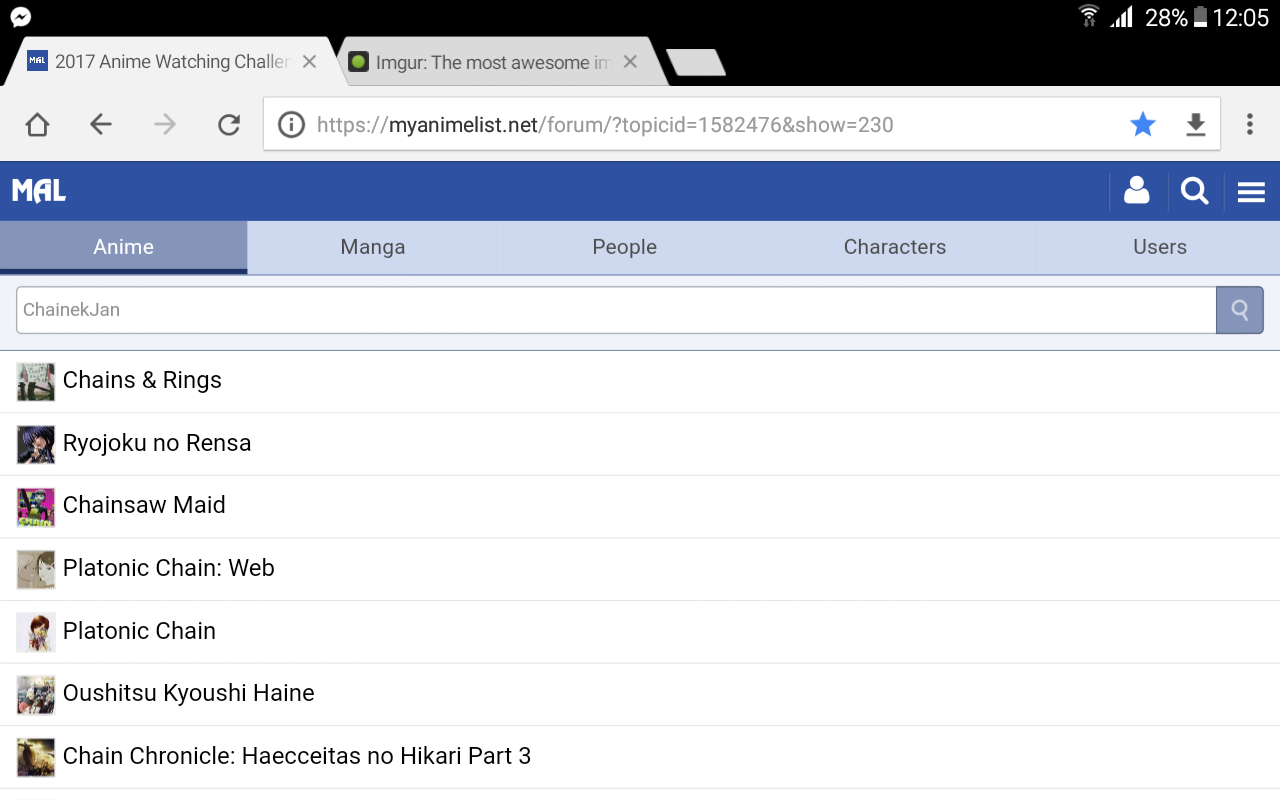
Task: Click the Platonic Chain: Web thumbnail
Action: pos(36,569)
